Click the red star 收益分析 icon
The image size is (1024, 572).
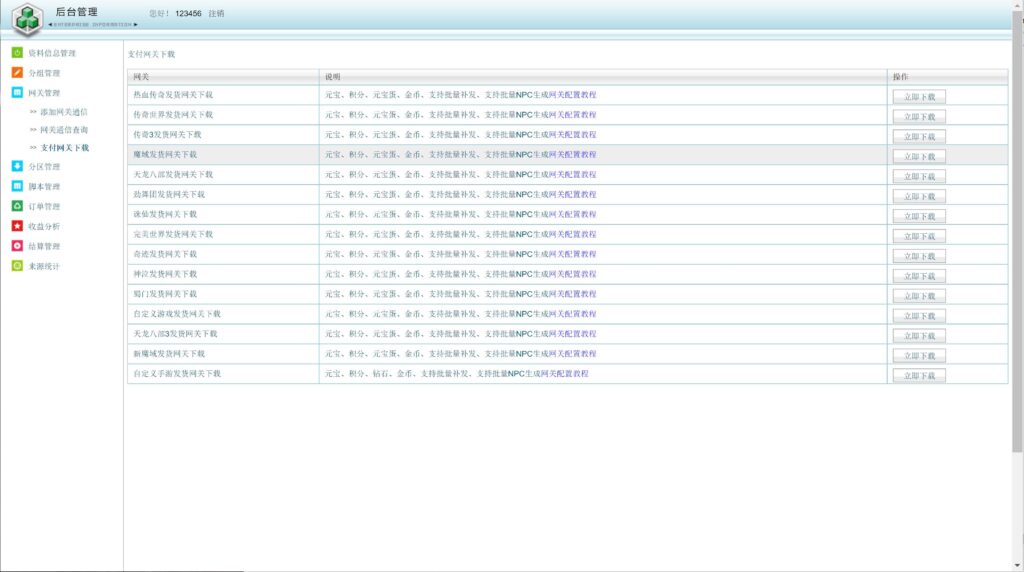tap(17, 226)
